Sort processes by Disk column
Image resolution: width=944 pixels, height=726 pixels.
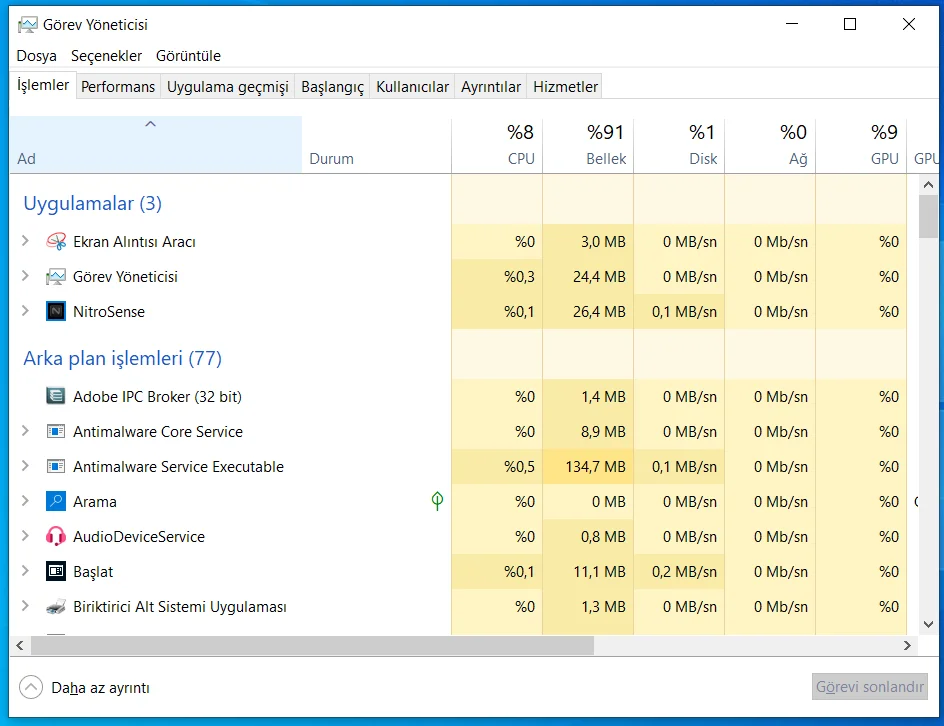coord(679,144)
